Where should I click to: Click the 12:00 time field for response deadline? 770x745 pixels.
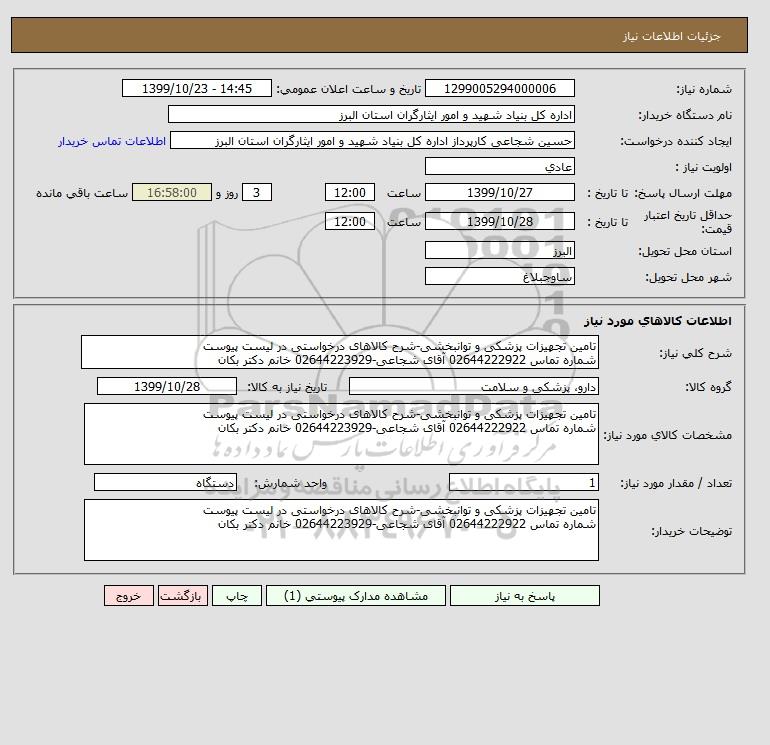point(350,193)
